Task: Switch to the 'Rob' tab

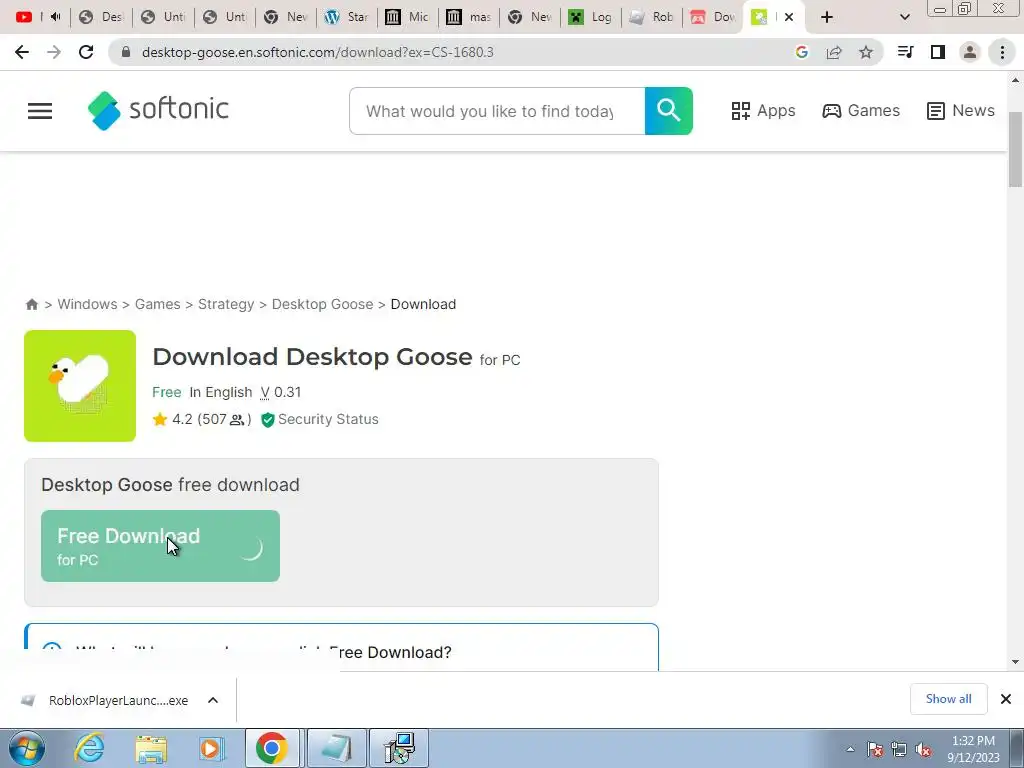Action: (652, 17)
